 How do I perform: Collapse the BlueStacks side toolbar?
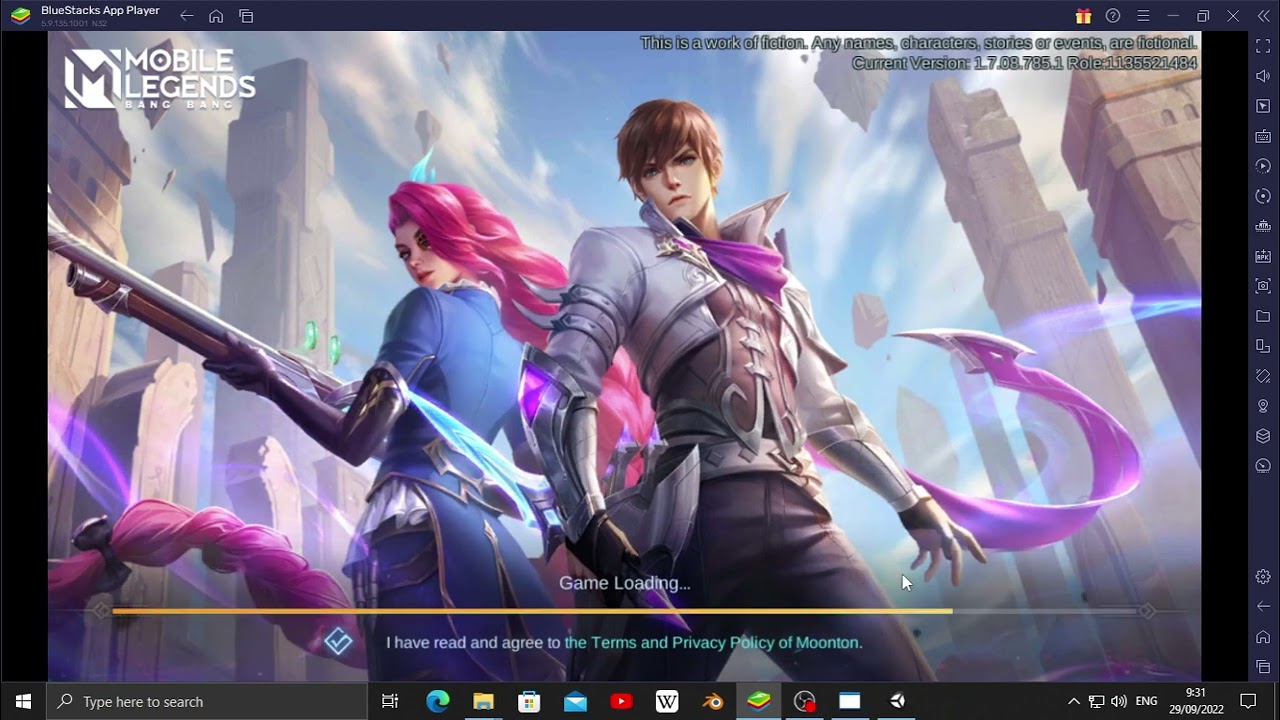coord(1263,16)
